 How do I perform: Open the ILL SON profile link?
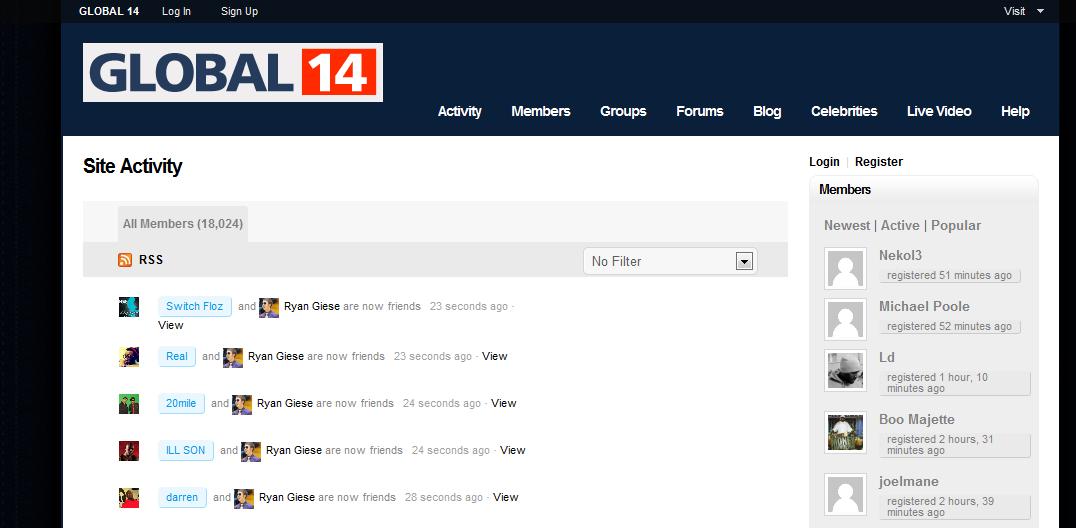pos(186,450)
